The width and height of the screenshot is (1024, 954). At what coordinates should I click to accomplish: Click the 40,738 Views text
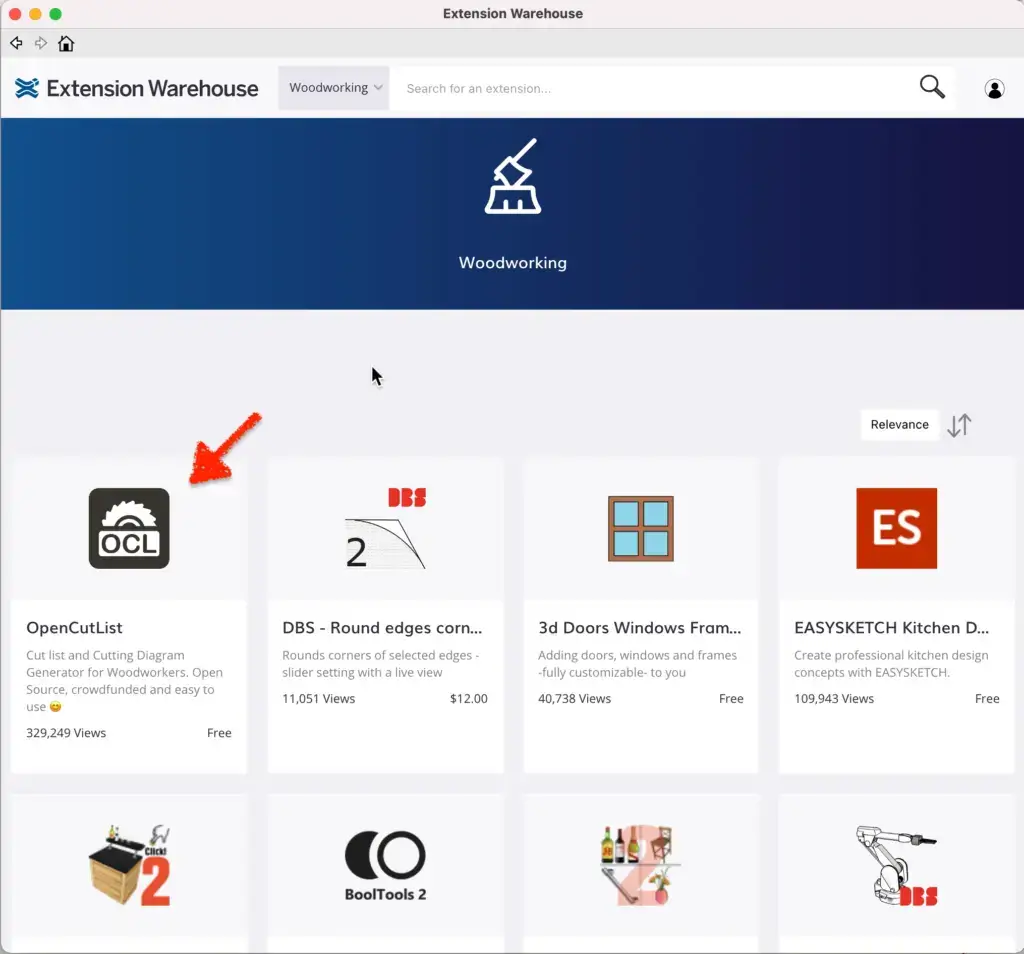pyautogui.click(x=574, y=699)
